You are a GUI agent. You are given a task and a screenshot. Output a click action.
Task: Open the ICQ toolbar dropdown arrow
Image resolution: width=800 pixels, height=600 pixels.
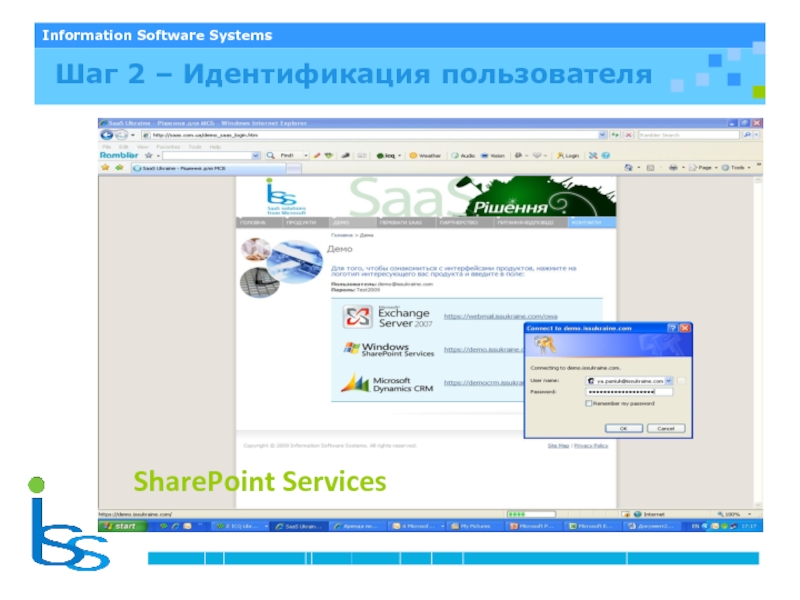tap(399, 156)
